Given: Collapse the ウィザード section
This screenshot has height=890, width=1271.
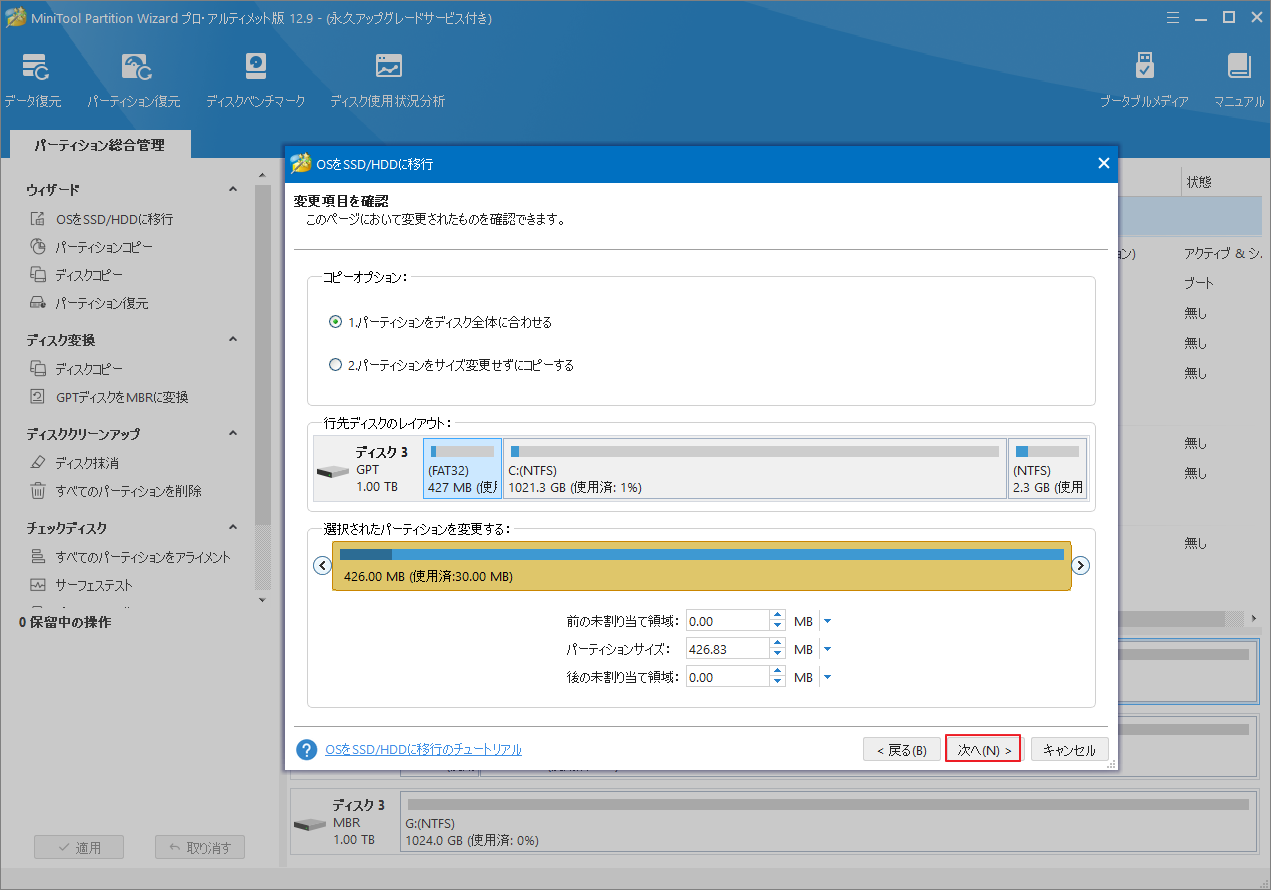Looking at the screenshot, I should (x=233, y=189).
